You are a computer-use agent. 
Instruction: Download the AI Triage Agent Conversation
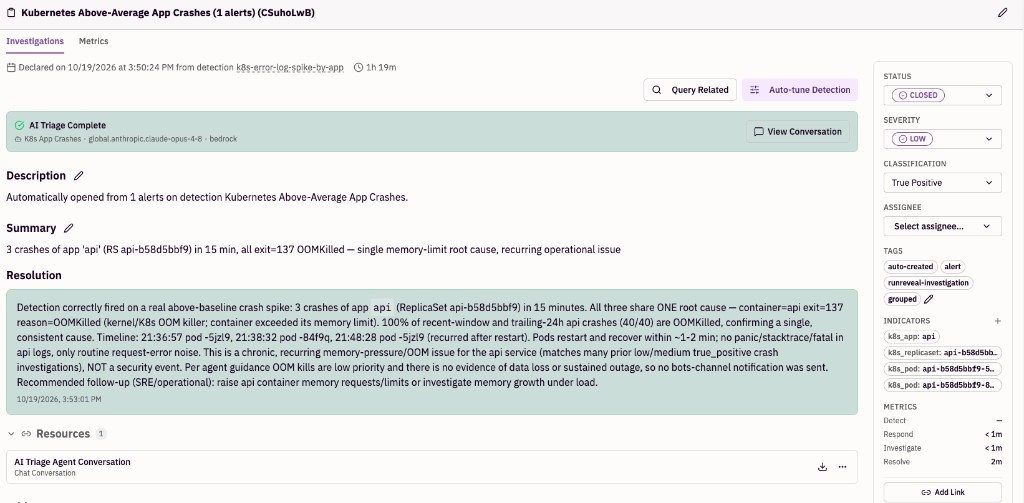[822, 467]
